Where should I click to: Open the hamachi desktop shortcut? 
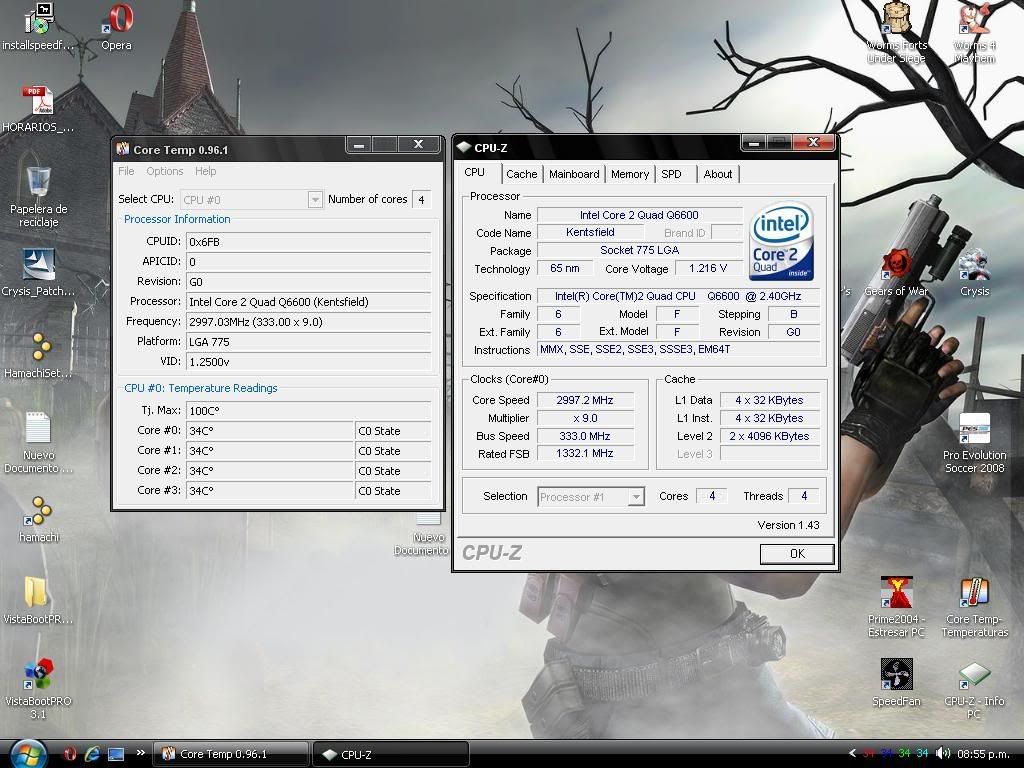(x=38, y=519)
